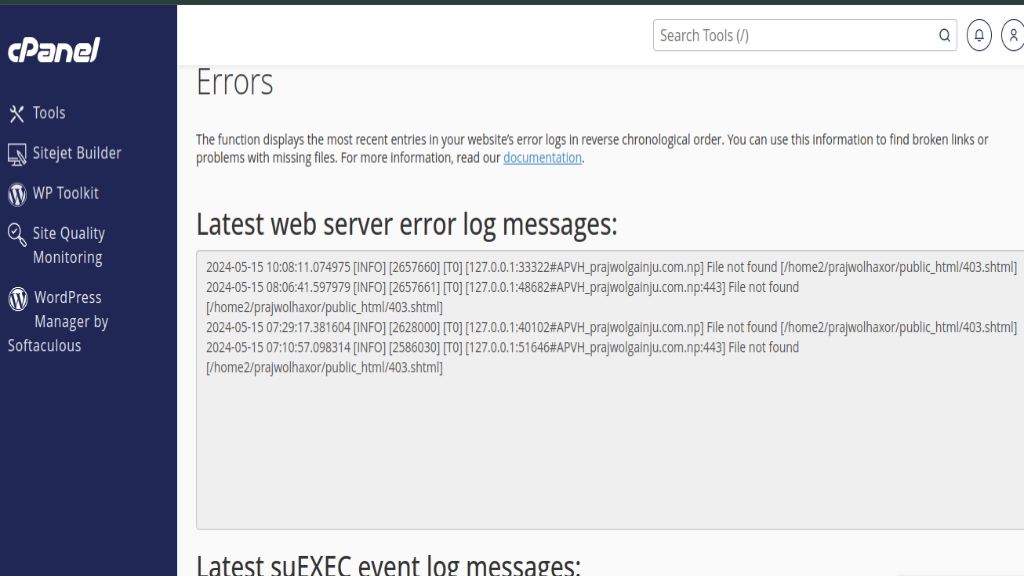1024x576 pixels.
Task: Open Sitejet Builder from the sidebar
Action: (x=75, y=152)
